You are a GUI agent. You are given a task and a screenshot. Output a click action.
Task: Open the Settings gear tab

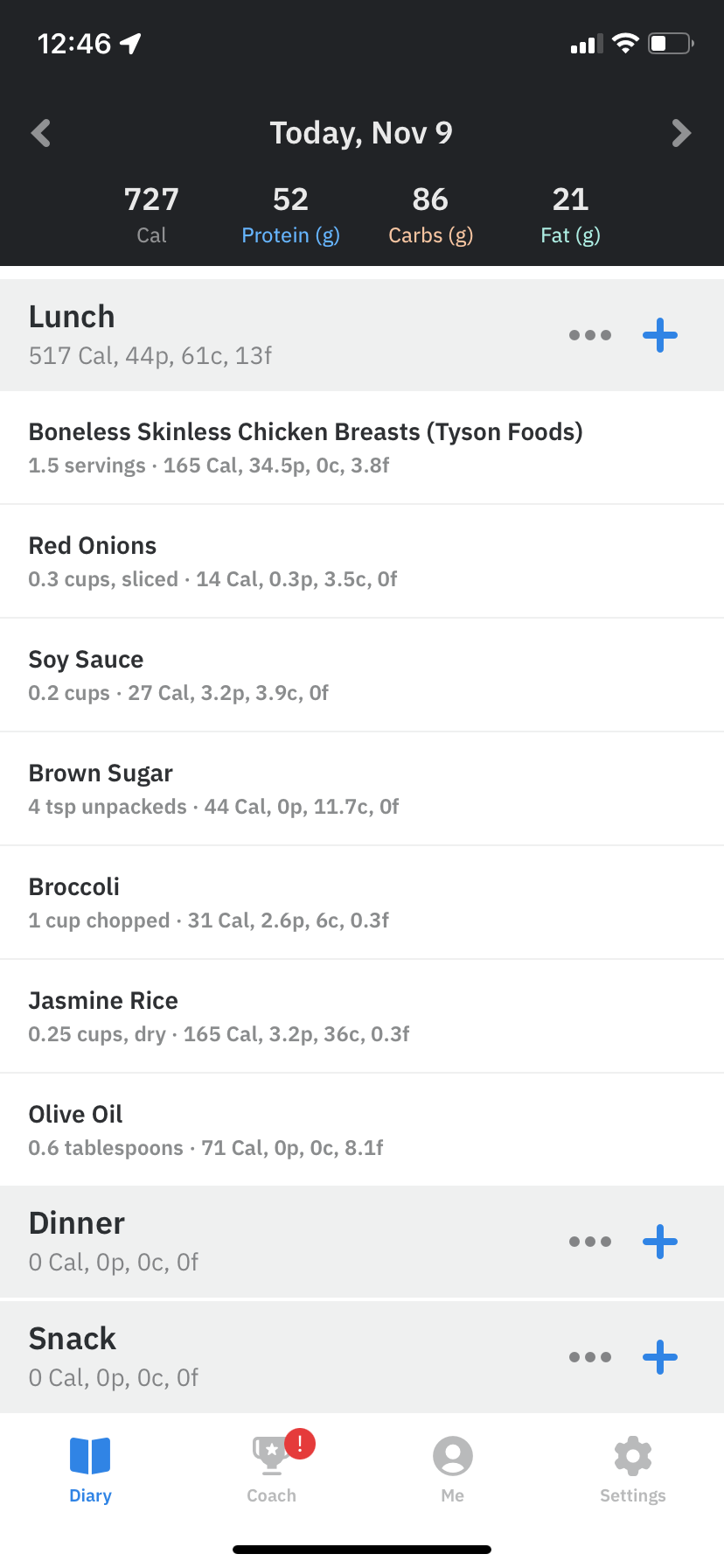click(632, 1470)
